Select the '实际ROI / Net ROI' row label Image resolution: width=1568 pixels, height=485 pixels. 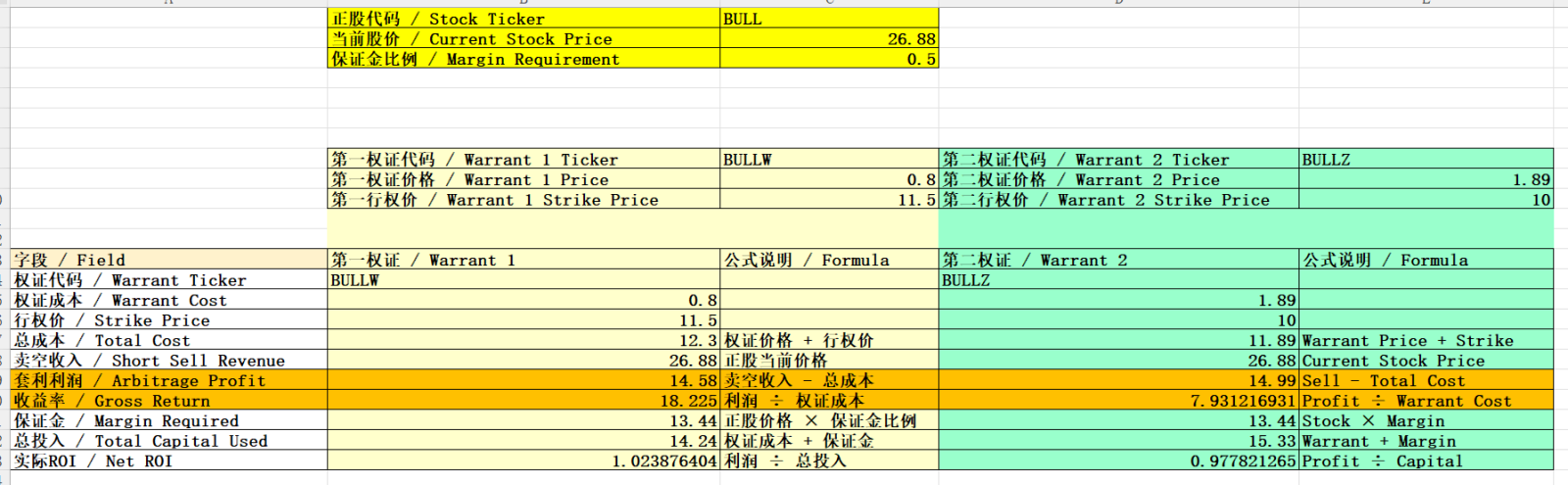(x=169, y=461)
